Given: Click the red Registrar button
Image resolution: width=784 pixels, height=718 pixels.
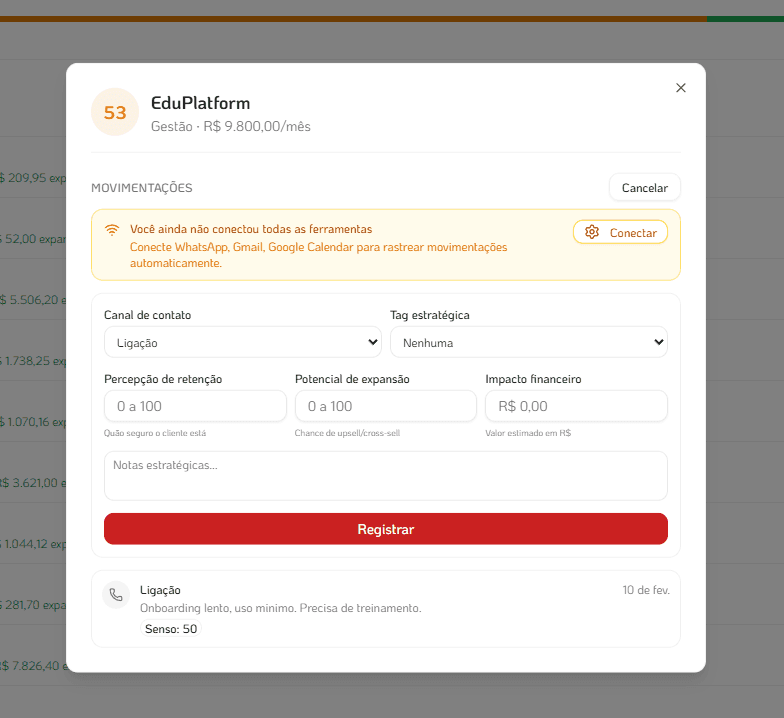Looking at the screenshot, I should click(x=386, y=529).
